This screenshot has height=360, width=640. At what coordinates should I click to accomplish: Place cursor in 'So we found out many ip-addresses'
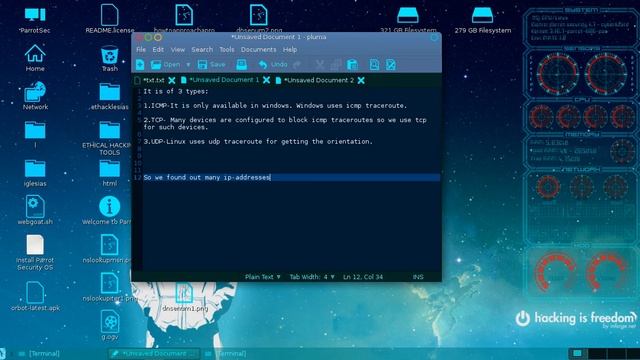(207, 178)
